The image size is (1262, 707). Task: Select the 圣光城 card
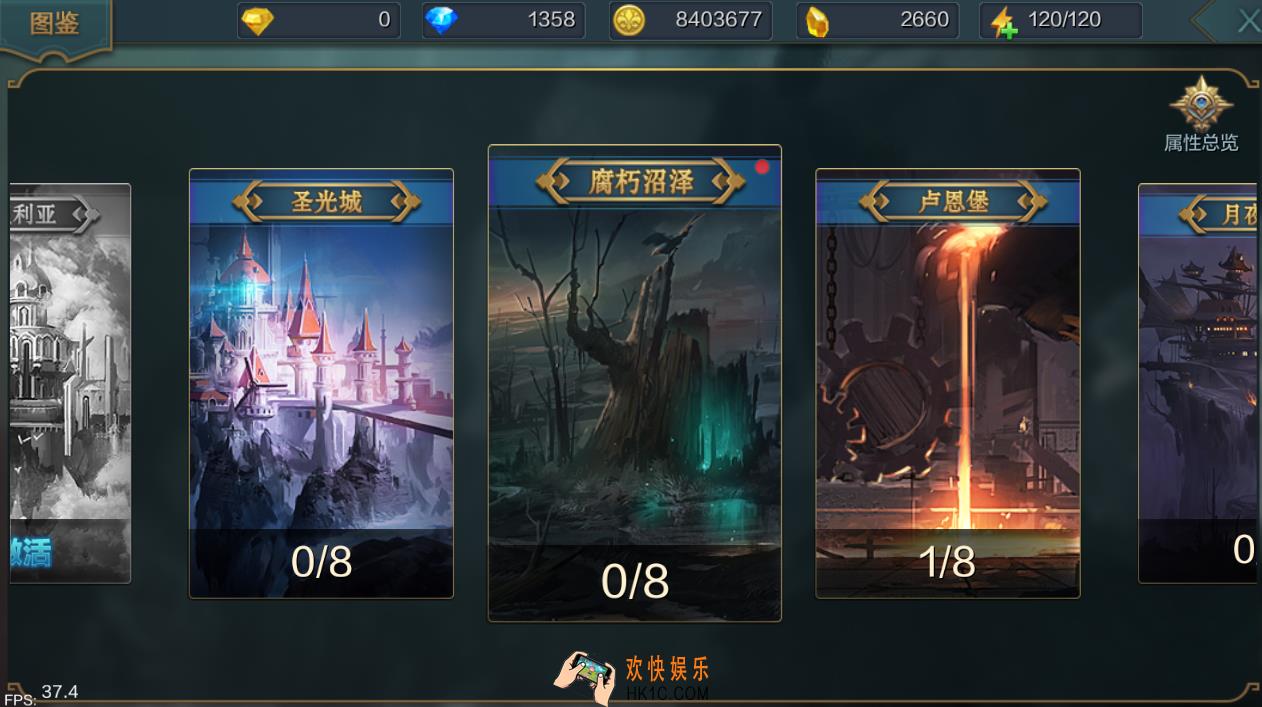point(321,384)
